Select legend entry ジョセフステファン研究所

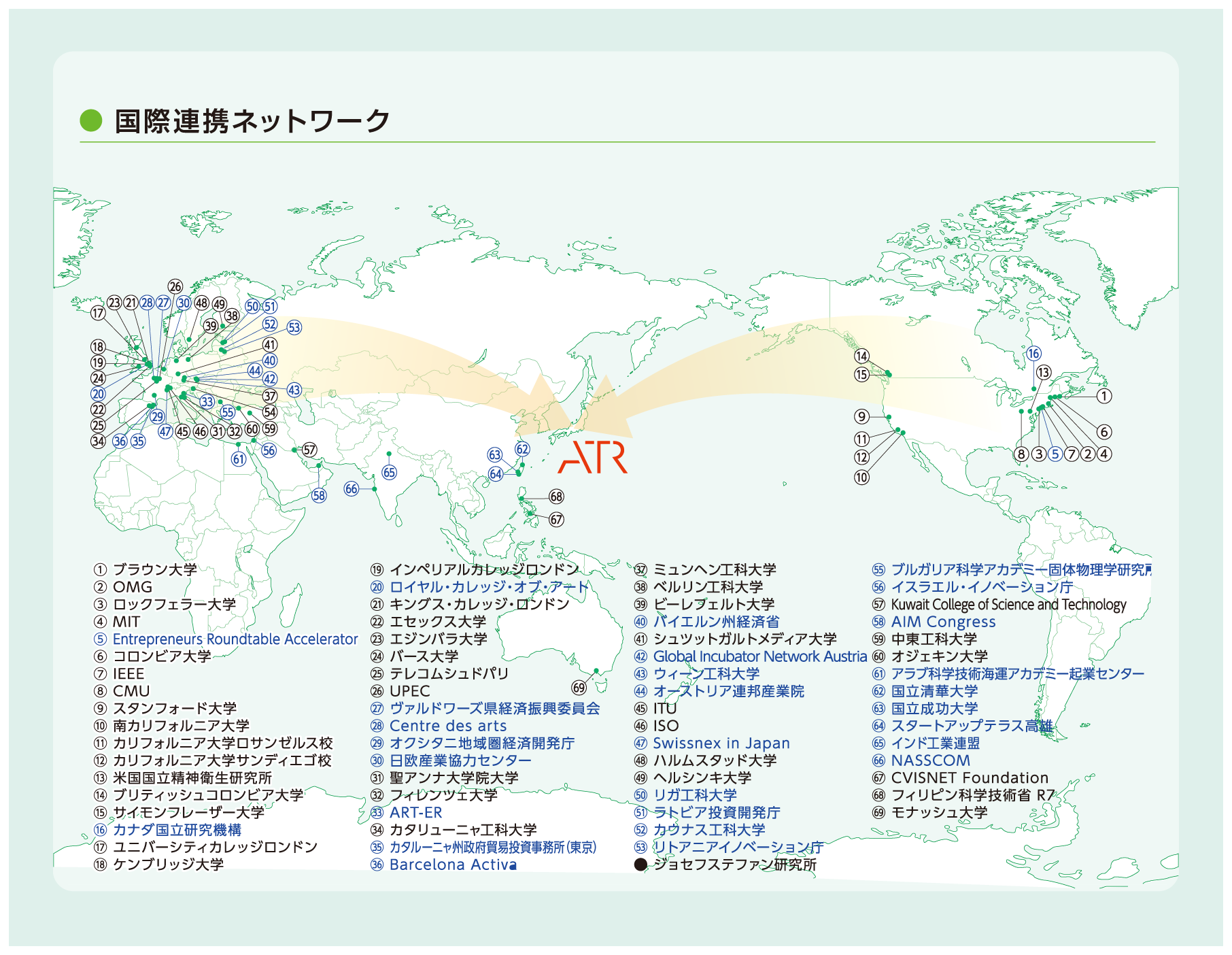tap(735, 865)
